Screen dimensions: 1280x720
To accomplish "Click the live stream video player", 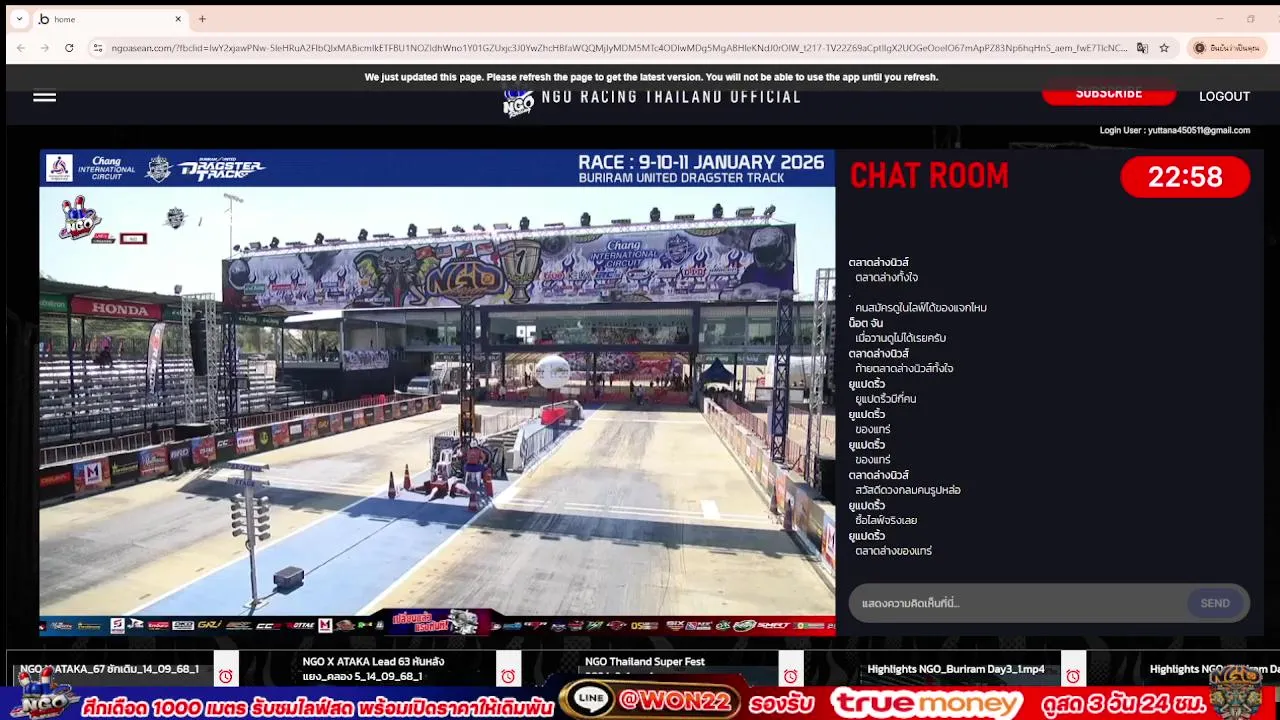I will 437,392.
